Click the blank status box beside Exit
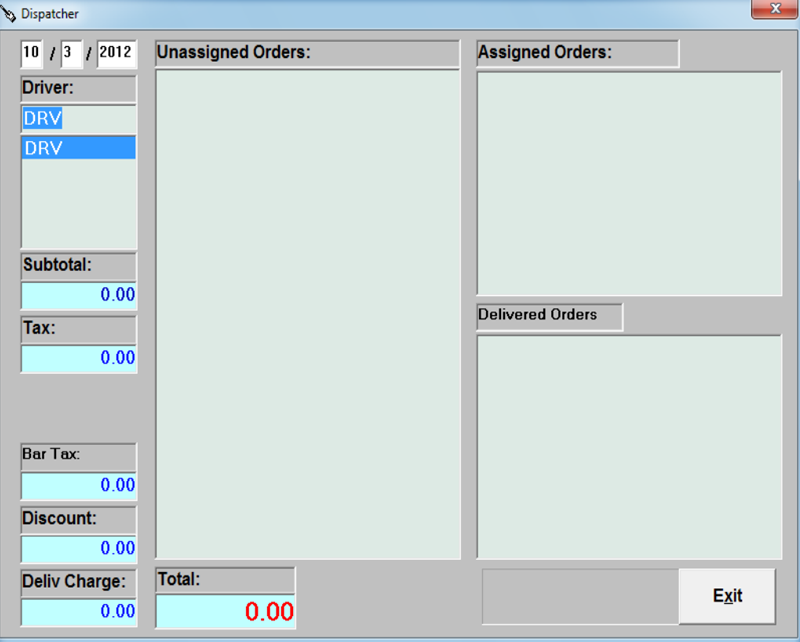 (x=580, y=596)
